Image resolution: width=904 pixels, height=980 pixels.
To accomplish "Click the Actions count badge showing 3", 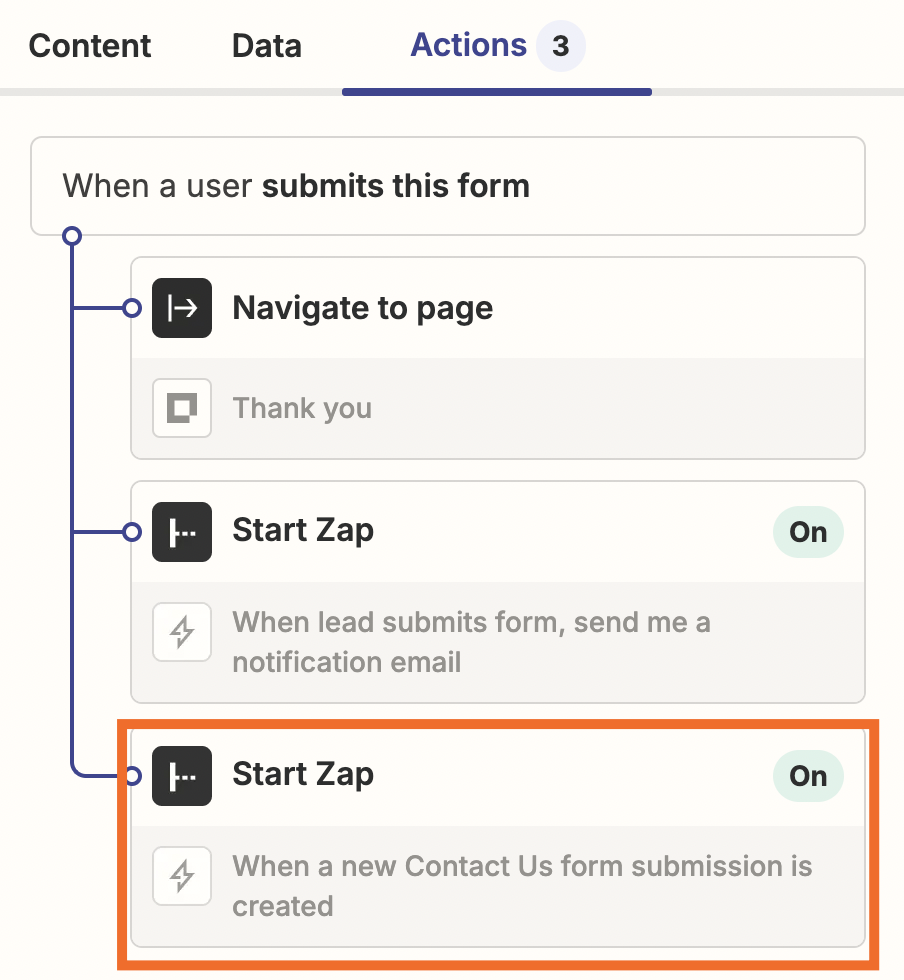I will 561,47.
